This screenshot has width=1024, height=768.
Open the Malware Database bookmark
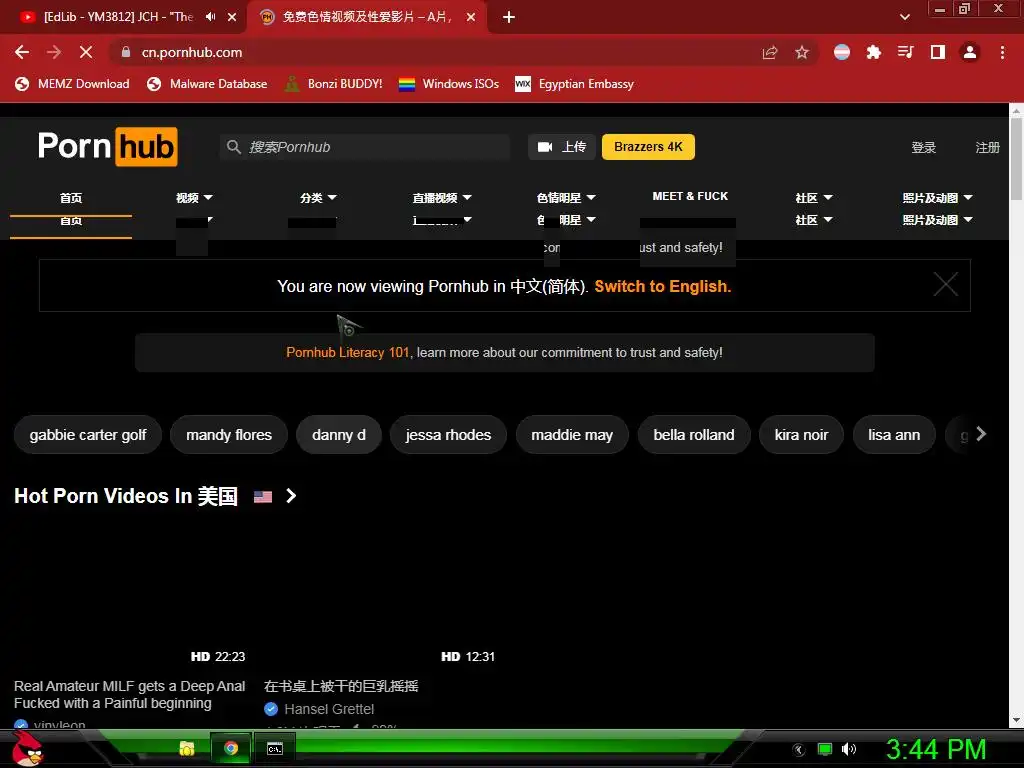(207, 84)
